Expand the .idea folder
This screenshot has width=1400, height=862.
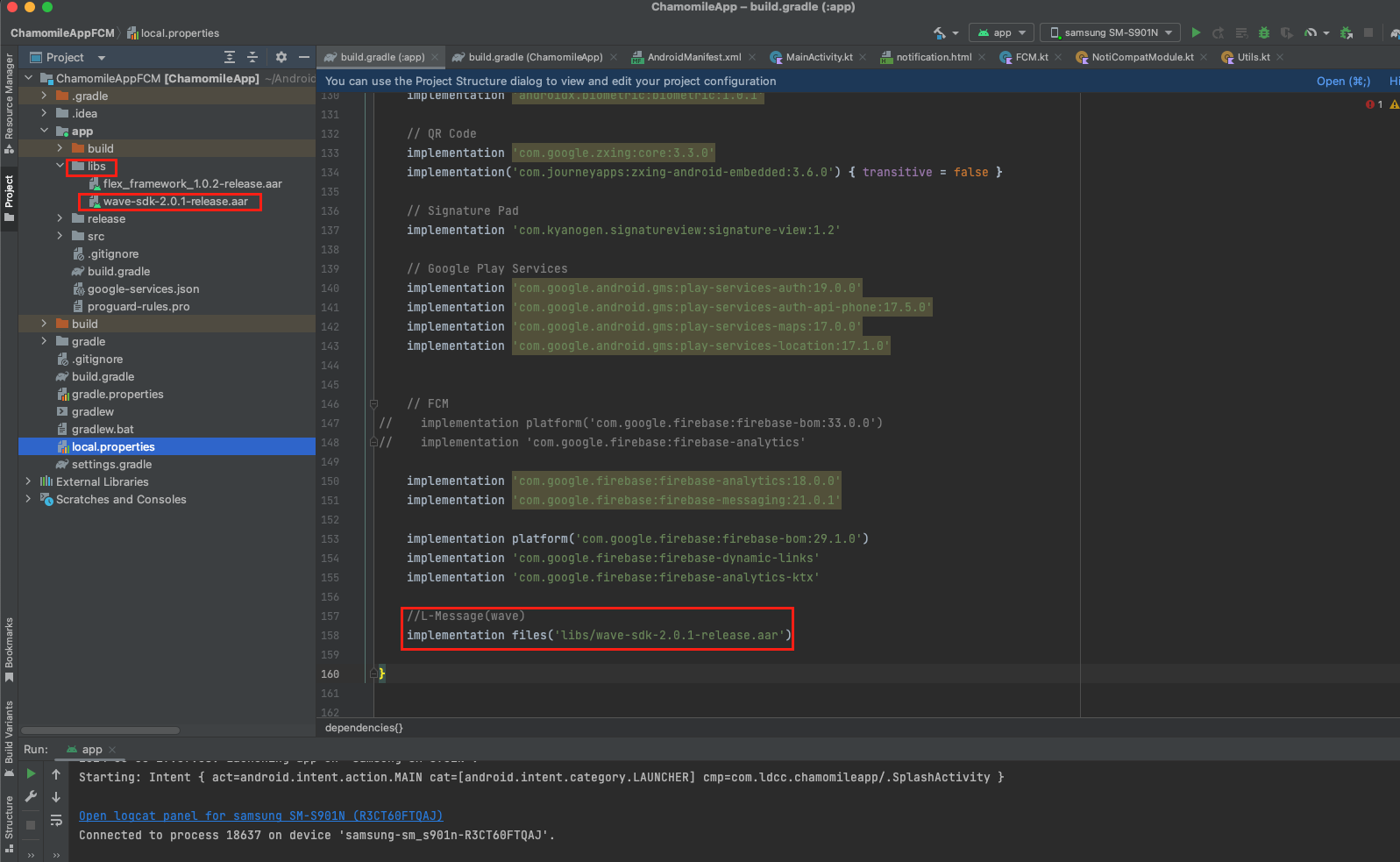pyautogui.click(x=45, y=113)
